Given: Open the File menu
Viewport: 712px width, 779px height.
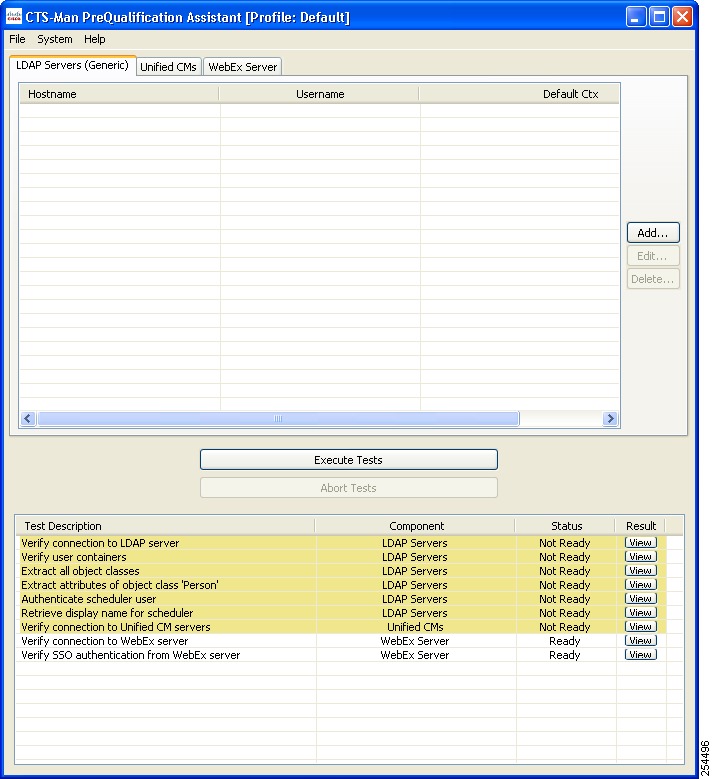Looking at the screenshot, I should 17,39.
